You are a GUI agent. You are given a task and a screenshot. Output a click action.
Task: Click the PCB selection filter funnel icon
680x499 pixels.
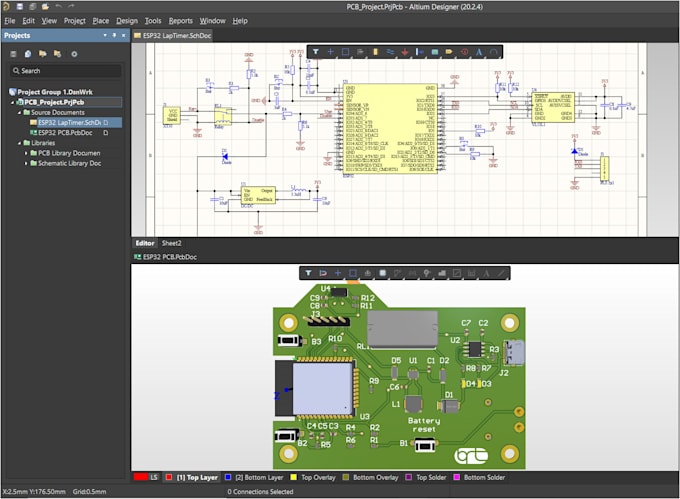(x=308, y=273)
